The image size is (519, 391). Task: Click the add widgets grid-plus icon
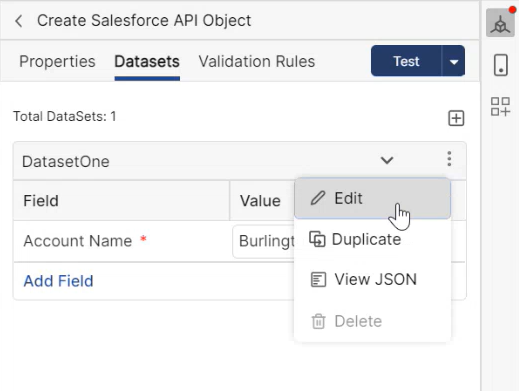(500, 107)
